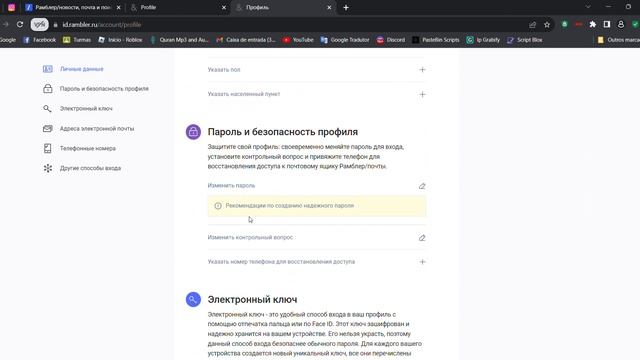
Task: Click Изменить контрольный вопрос link
Action: 250,237
